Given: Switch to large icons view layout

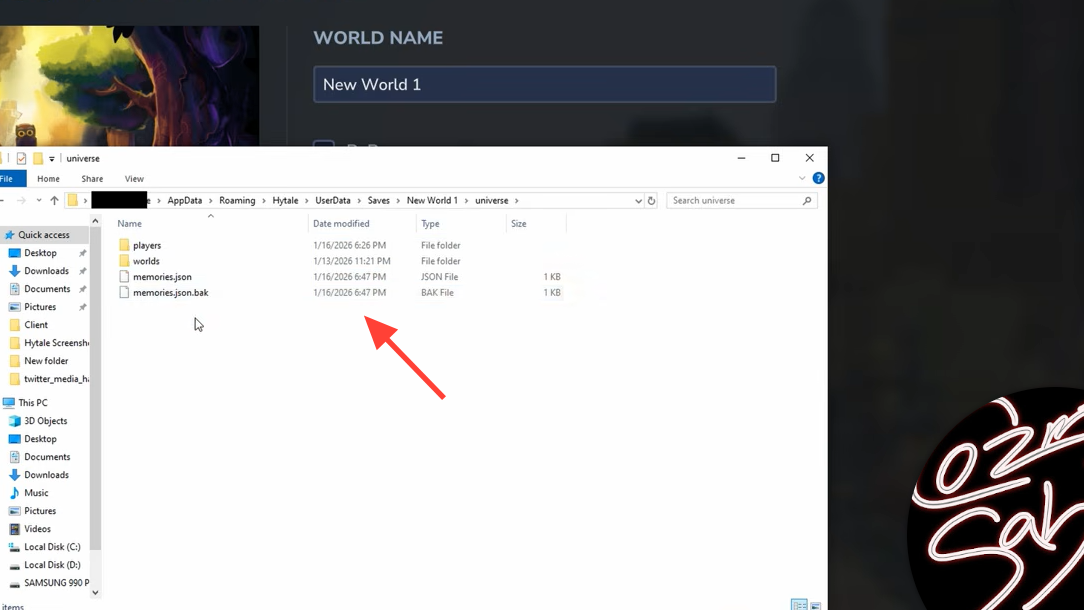Looking at the screenshot, I should pyautogui.click(x=816, y=605).
